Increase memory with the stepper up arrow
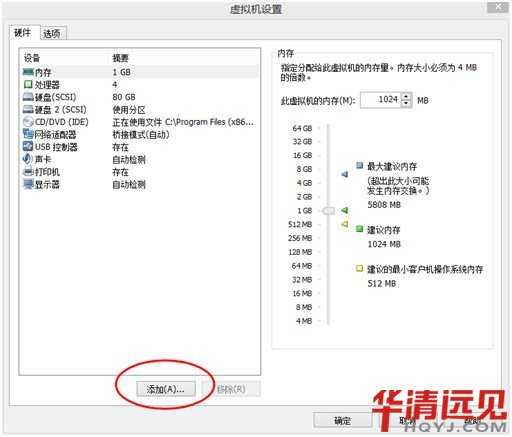Viewport: 512px width, 437px height. coord(406,97)
